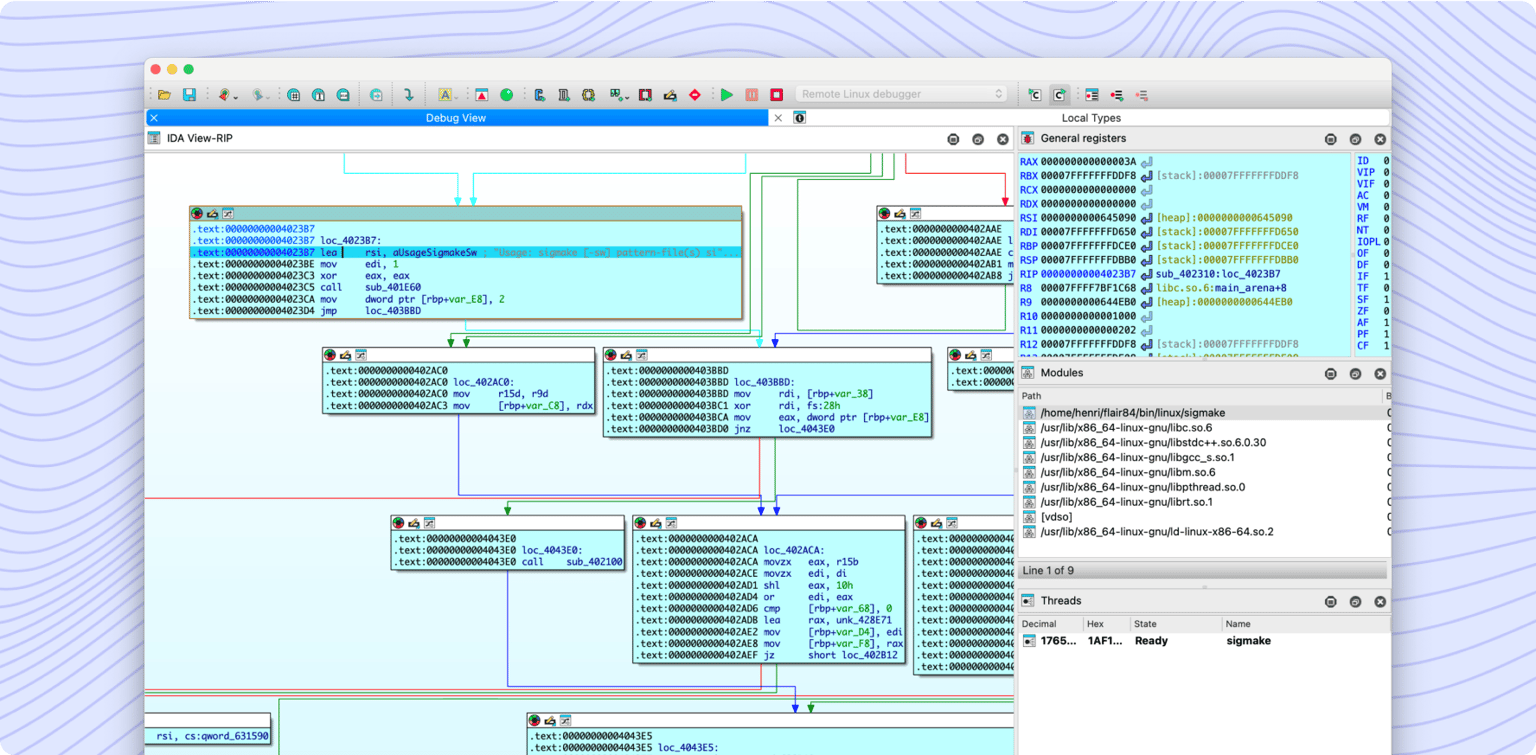The height and width of the screenshot is (755, 1536).
Task: Toggle breakpoint icon on the loc_4023B7 node
Action: pos(197,213)
